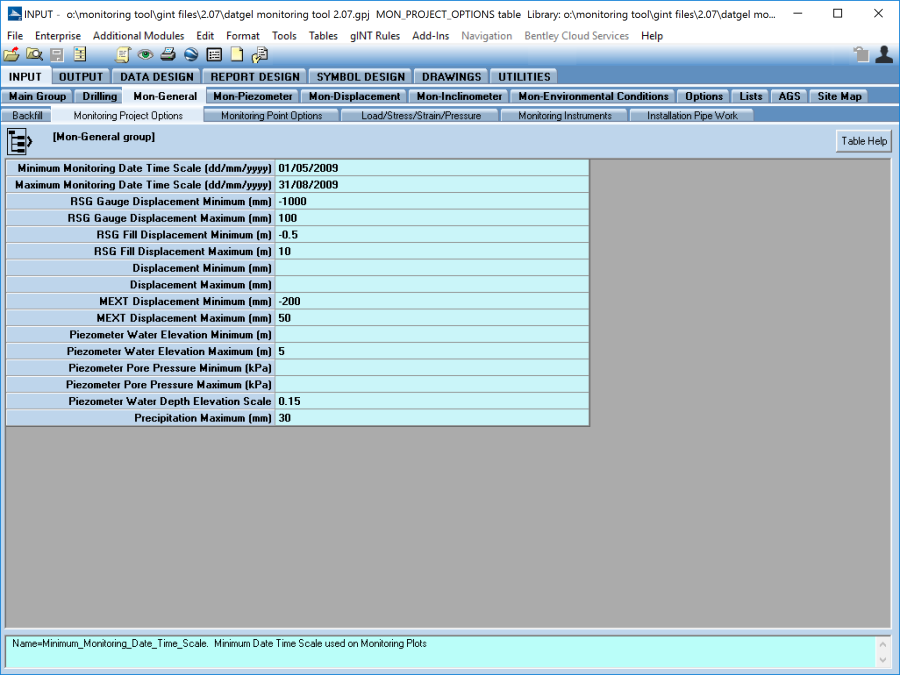
Task: Click the open project folder icon
Action: 12,55
